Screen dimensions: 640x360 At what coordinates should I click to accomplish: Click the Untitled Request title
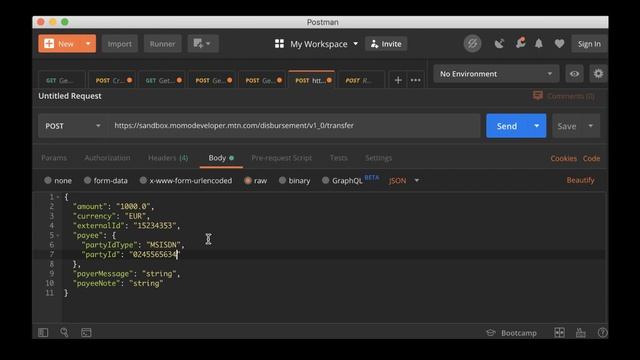[70, 96]
